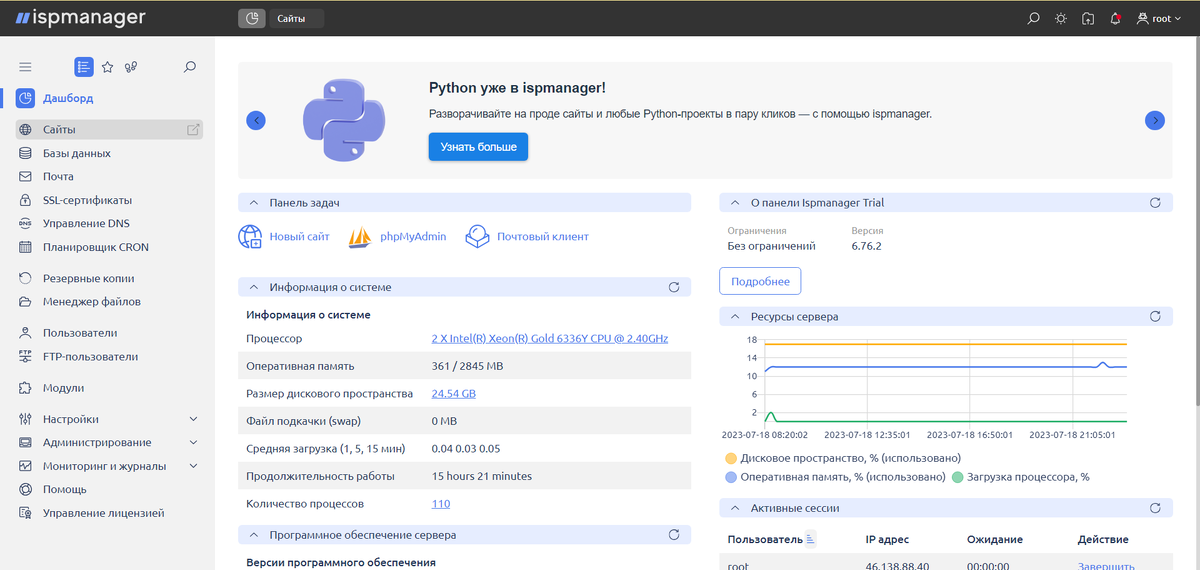
Task: Open the 110 processes count link
Action: [441, 504]
